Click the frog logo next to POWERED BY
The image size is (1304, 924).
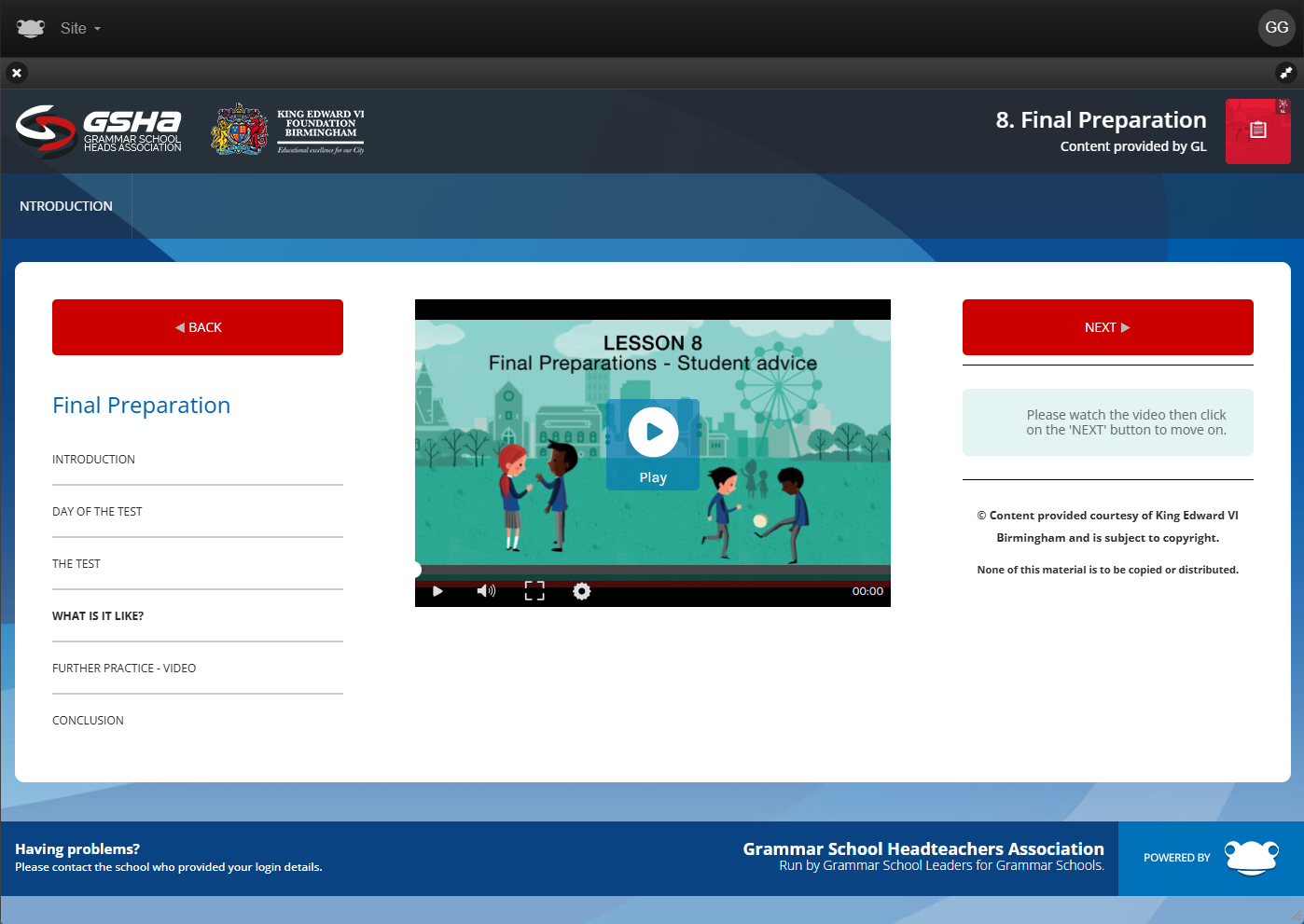1250,858
